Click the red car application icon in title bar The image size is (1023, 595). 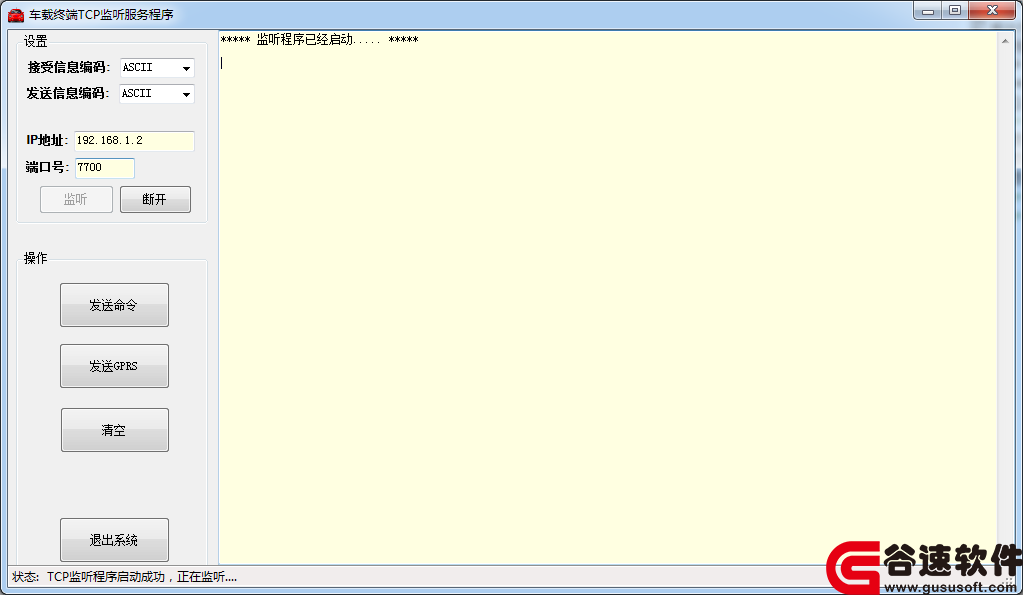pos(16,14)
